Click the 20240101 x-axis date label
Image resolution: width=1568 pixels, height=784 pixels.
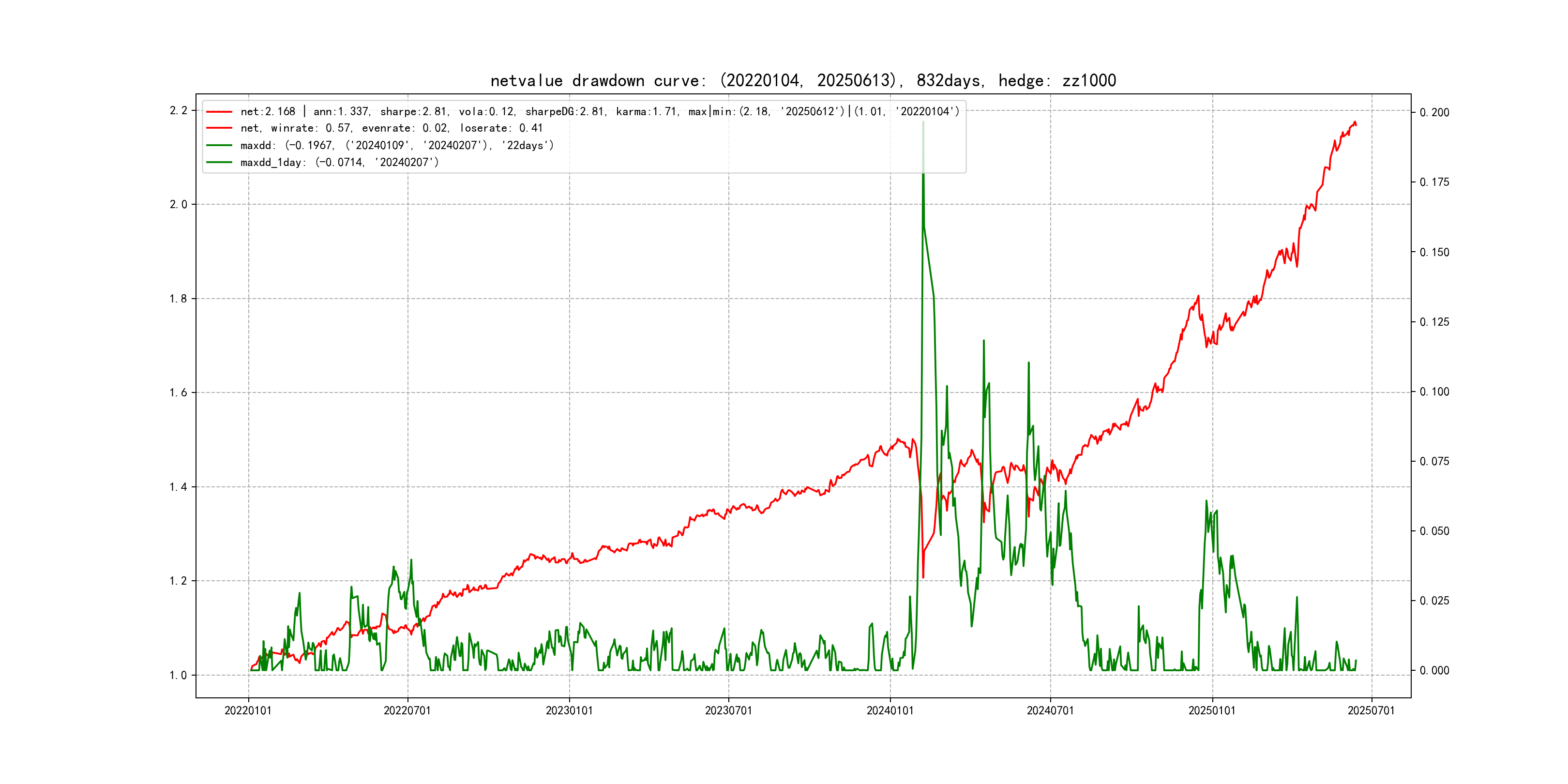click(x=890, y=710)
